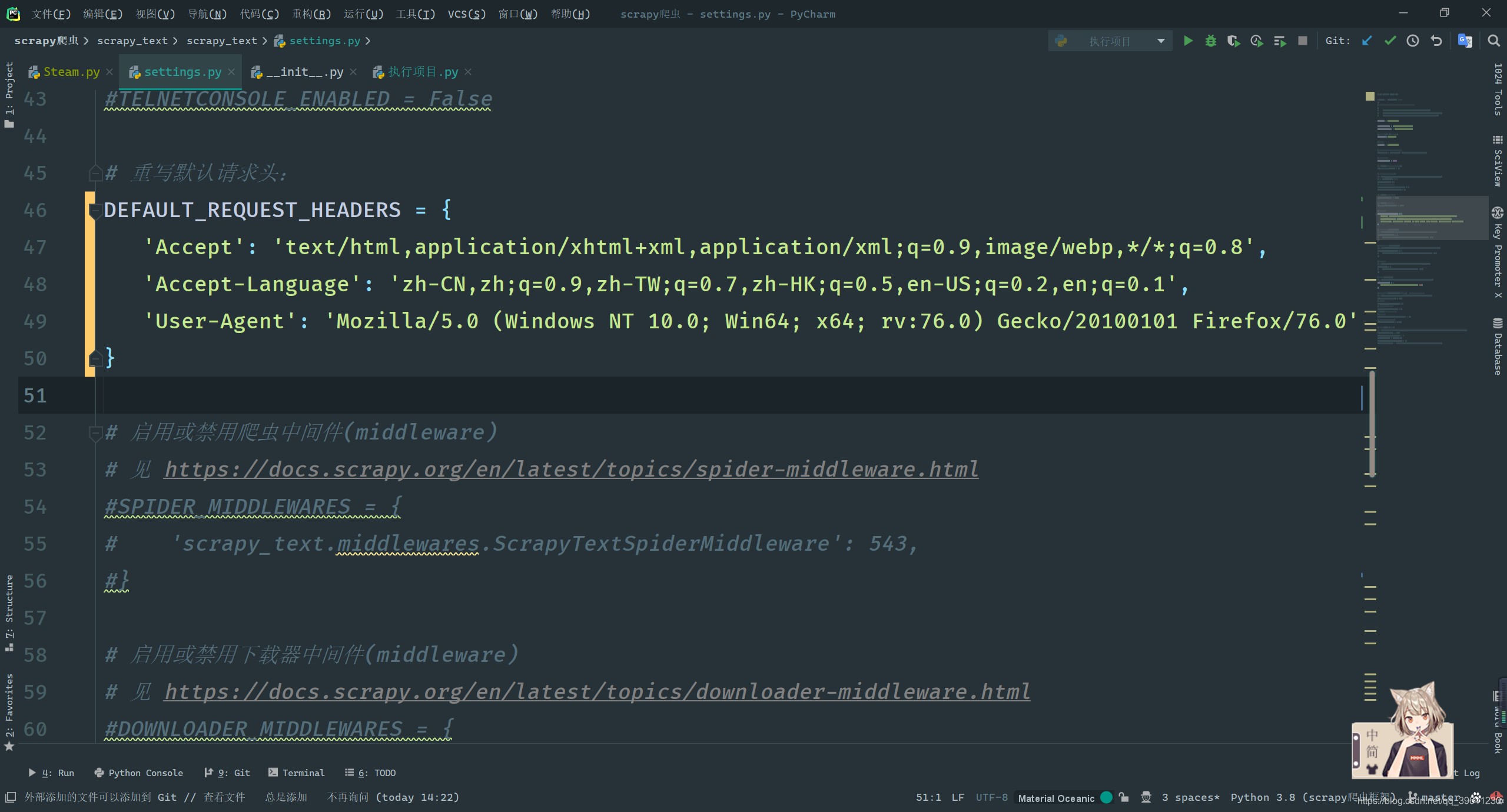Click the Spider middleware documentation link

click(572, 469)
